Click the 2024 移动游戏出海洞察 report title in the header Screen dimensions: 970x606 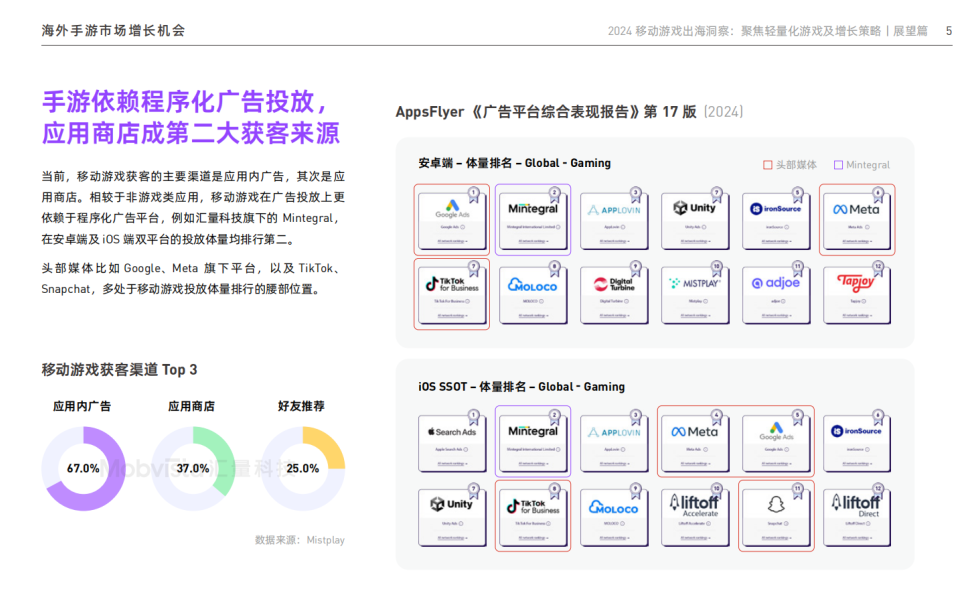click(x=768, y=31)
